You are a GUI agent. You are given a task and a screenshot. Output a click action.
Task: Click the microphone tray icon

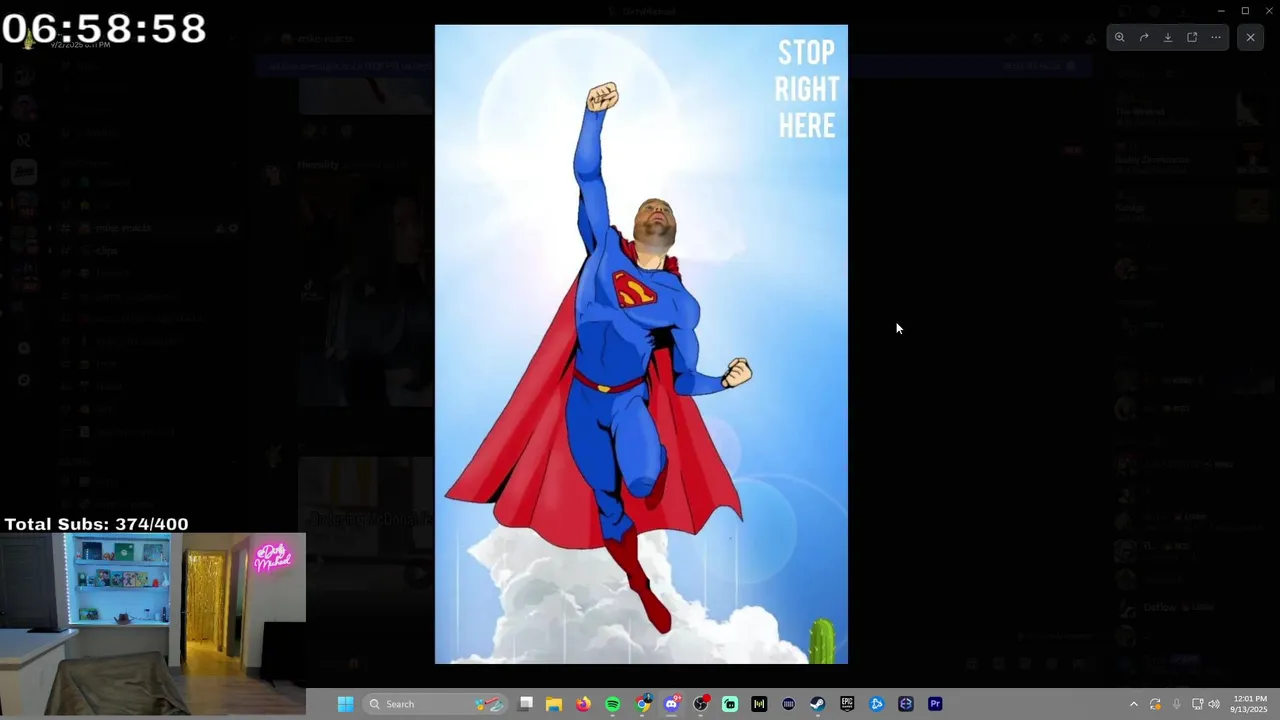1176,704
